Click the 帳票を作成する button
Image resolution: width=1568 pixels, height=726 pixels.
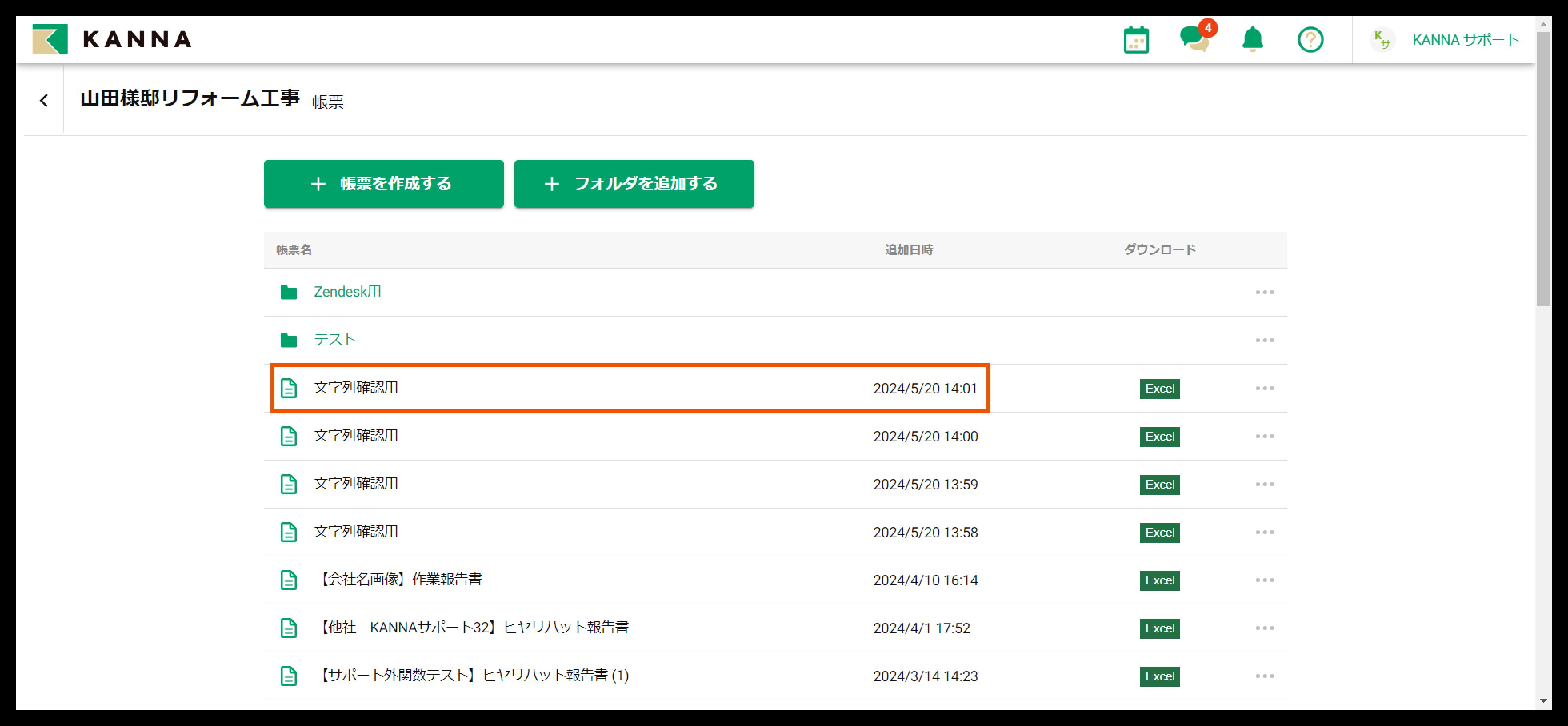pyautogui.click(x=384, y=184)
